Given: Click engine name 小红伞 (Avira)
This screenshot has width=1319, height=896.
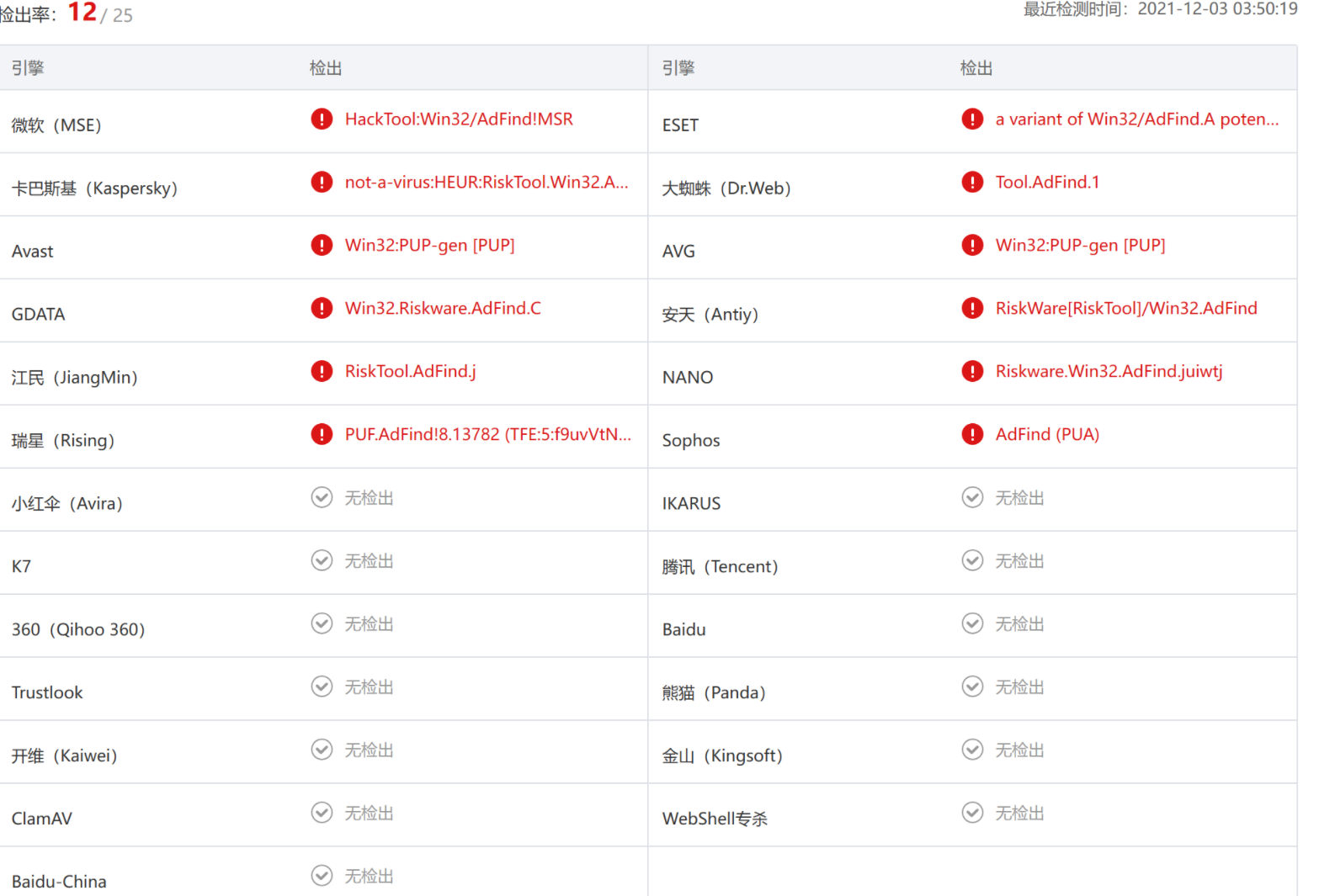Looking at the screenshot, I should (67, 504).
